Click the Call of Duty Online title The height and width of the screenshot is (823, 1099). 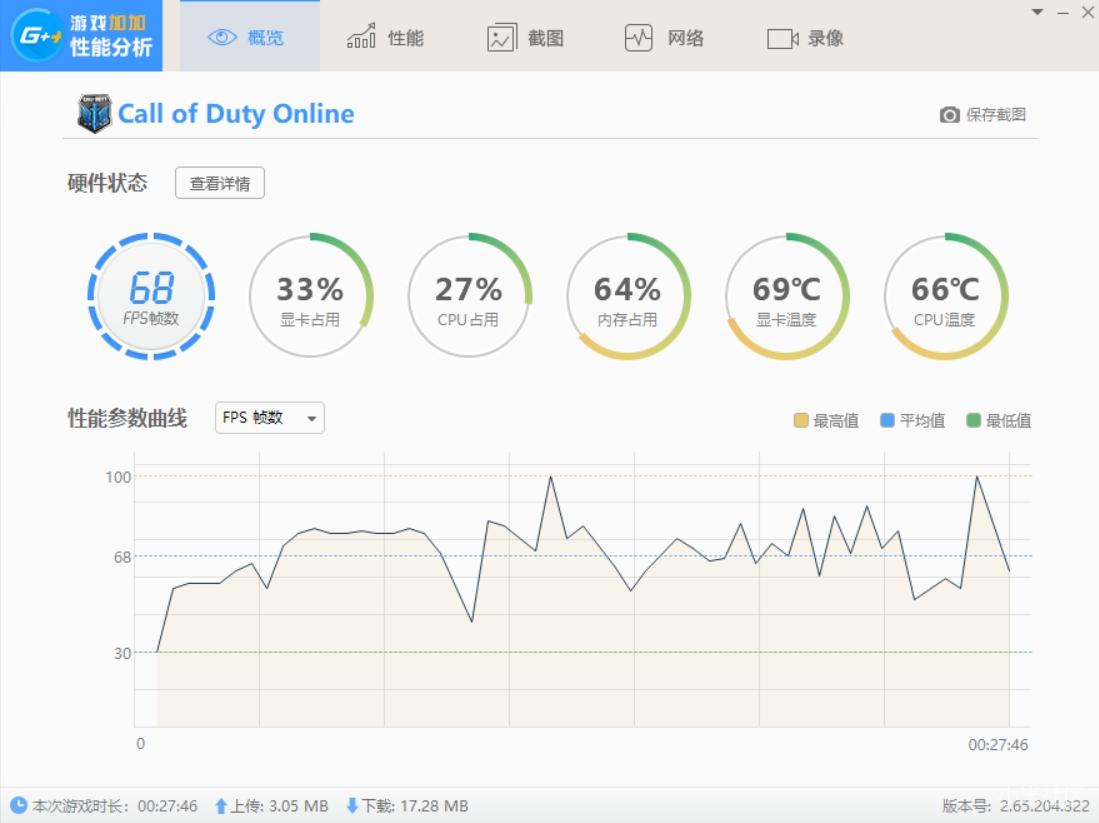pos(236,114)
